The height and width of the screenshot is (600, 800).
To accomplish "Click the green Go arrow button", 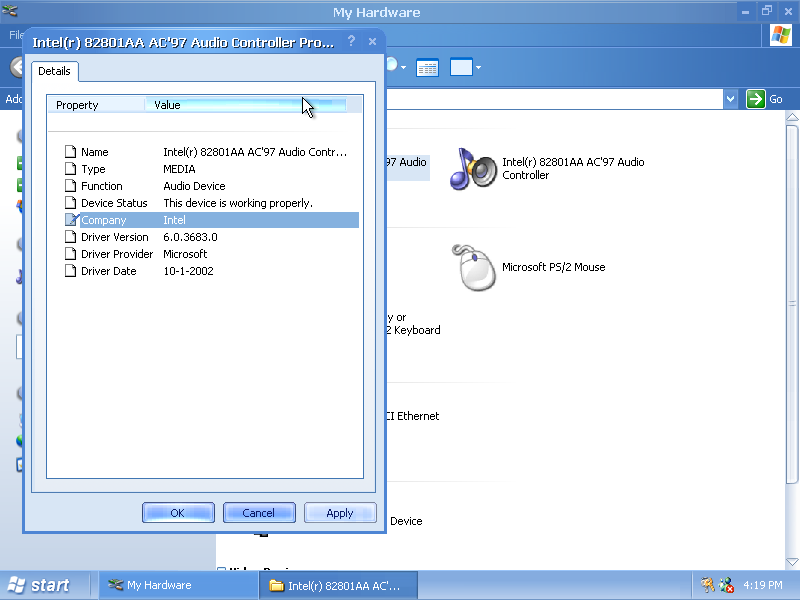I will pos(756,99).
